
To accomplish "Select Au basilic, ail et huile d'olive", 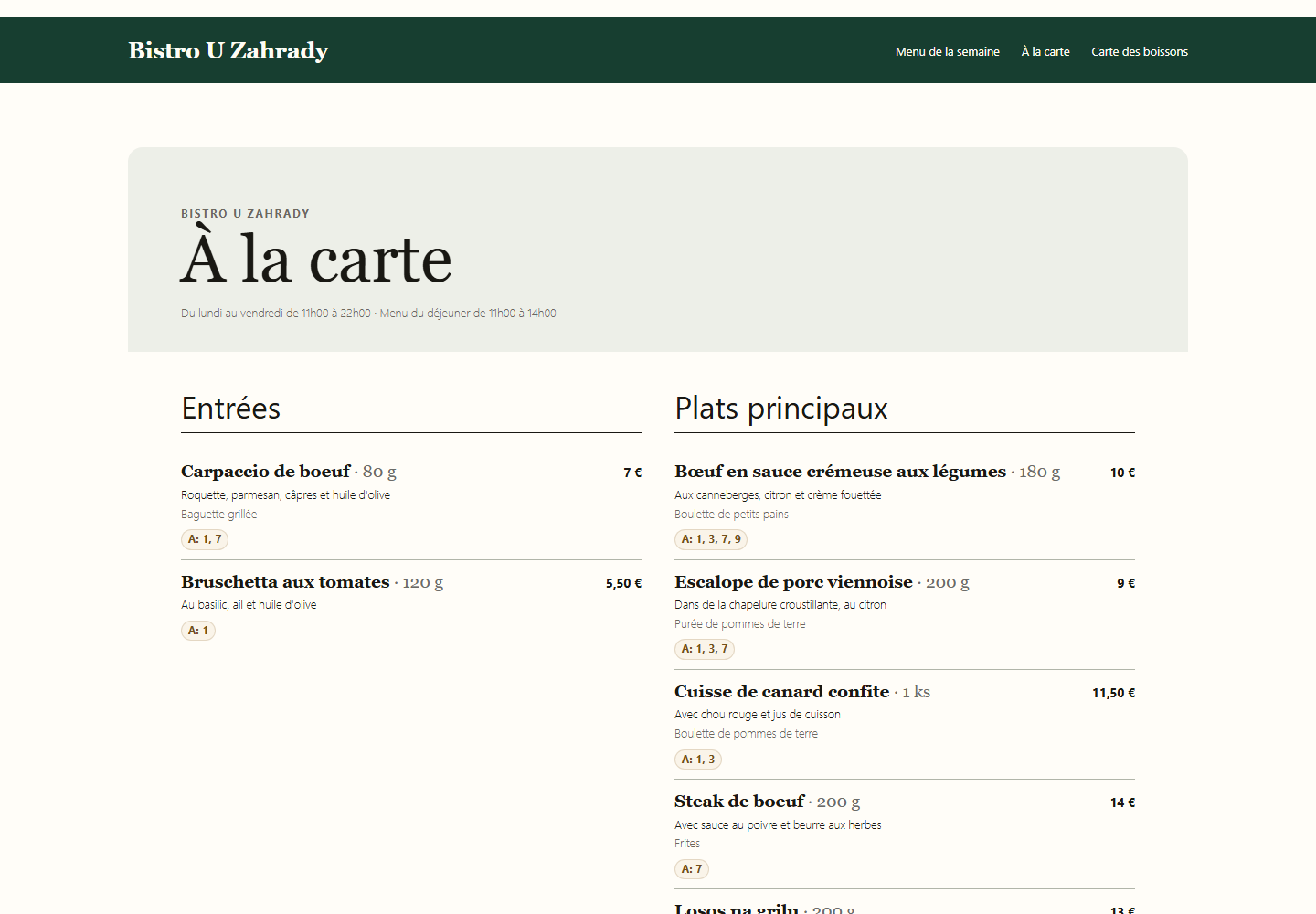I will coord(249,604).
